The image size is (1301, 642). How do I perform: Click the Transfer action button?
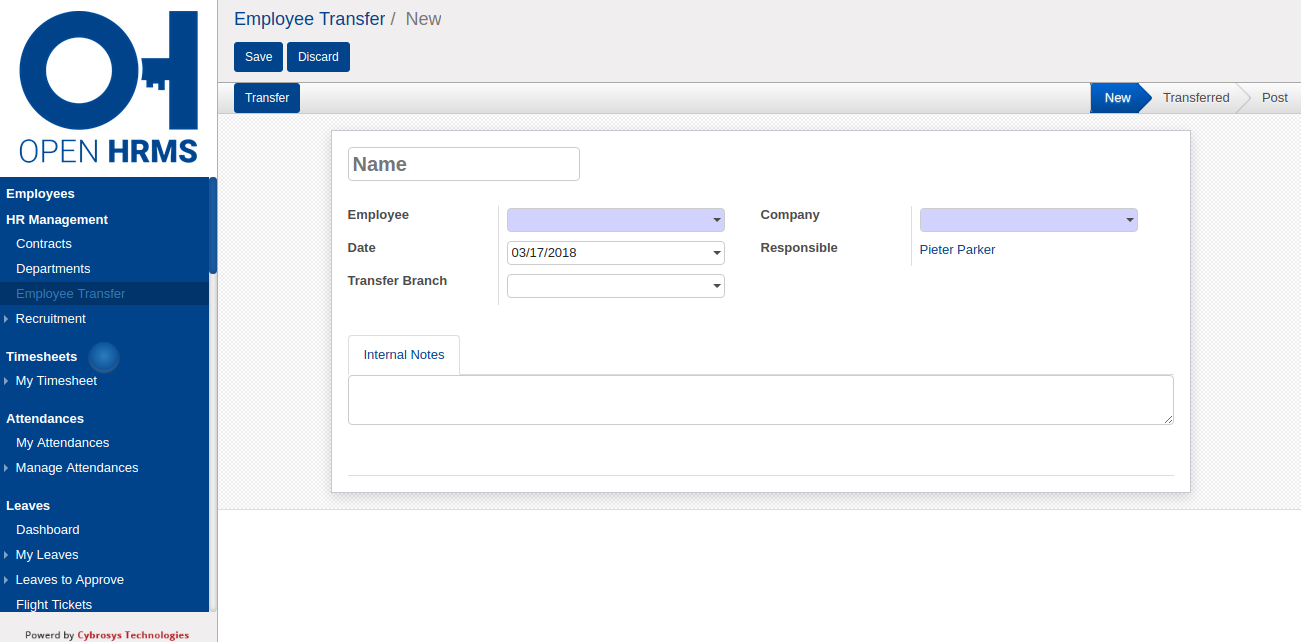pos(267,98)
